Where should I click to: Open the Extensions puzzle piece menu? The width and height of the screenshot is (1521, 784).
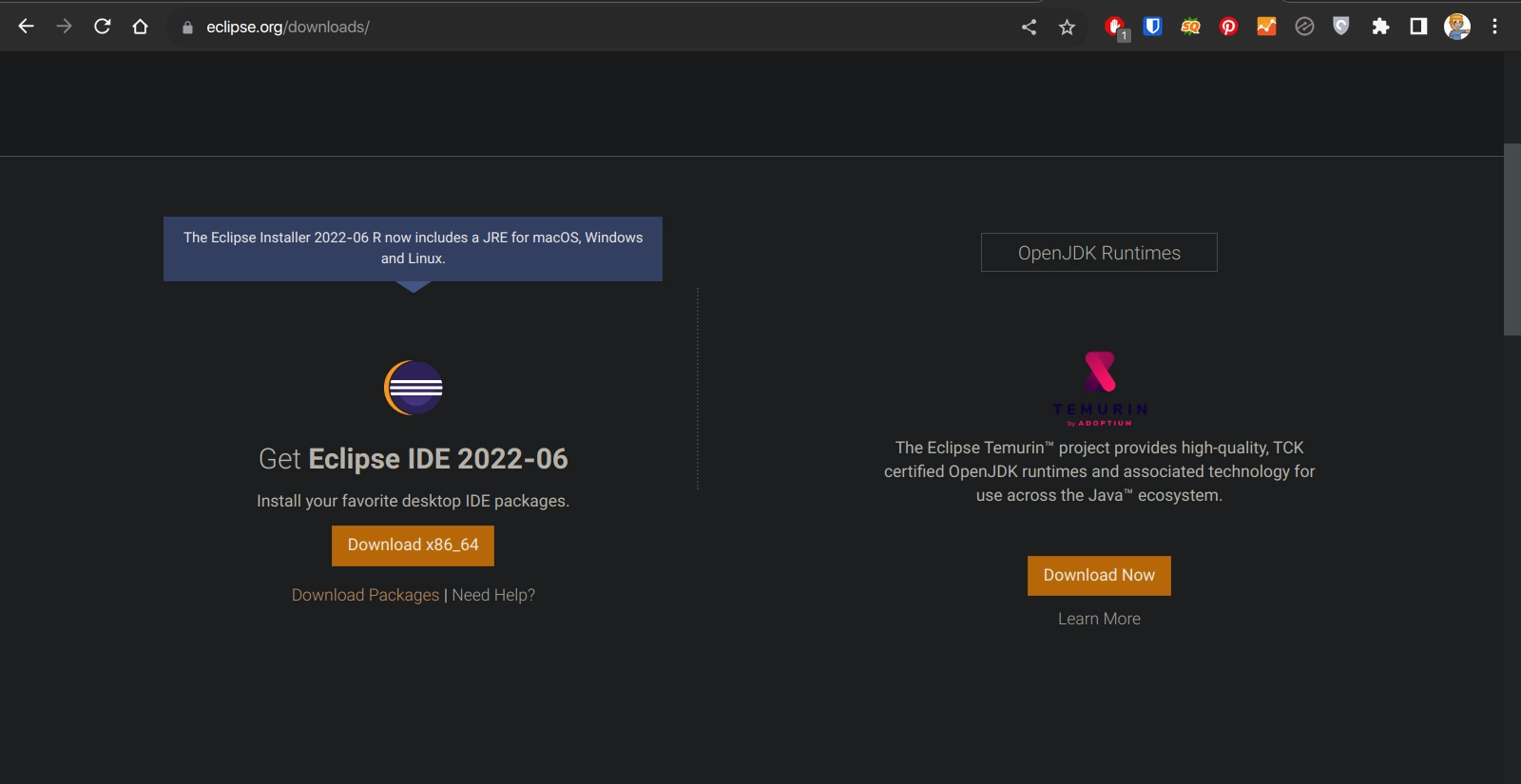[x=1380, y=27]
